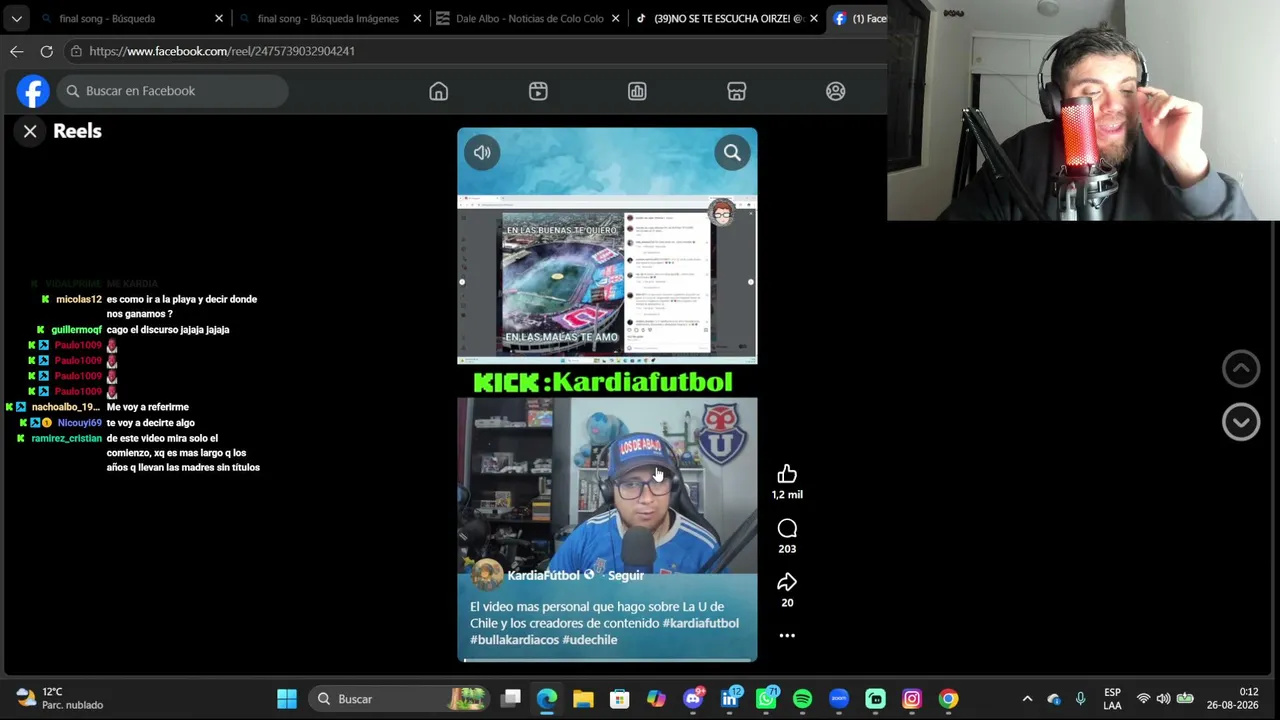Open the Facebook Home feed icon
Viewport: 1280px width, 720px height.
click(x=438, y=91)
